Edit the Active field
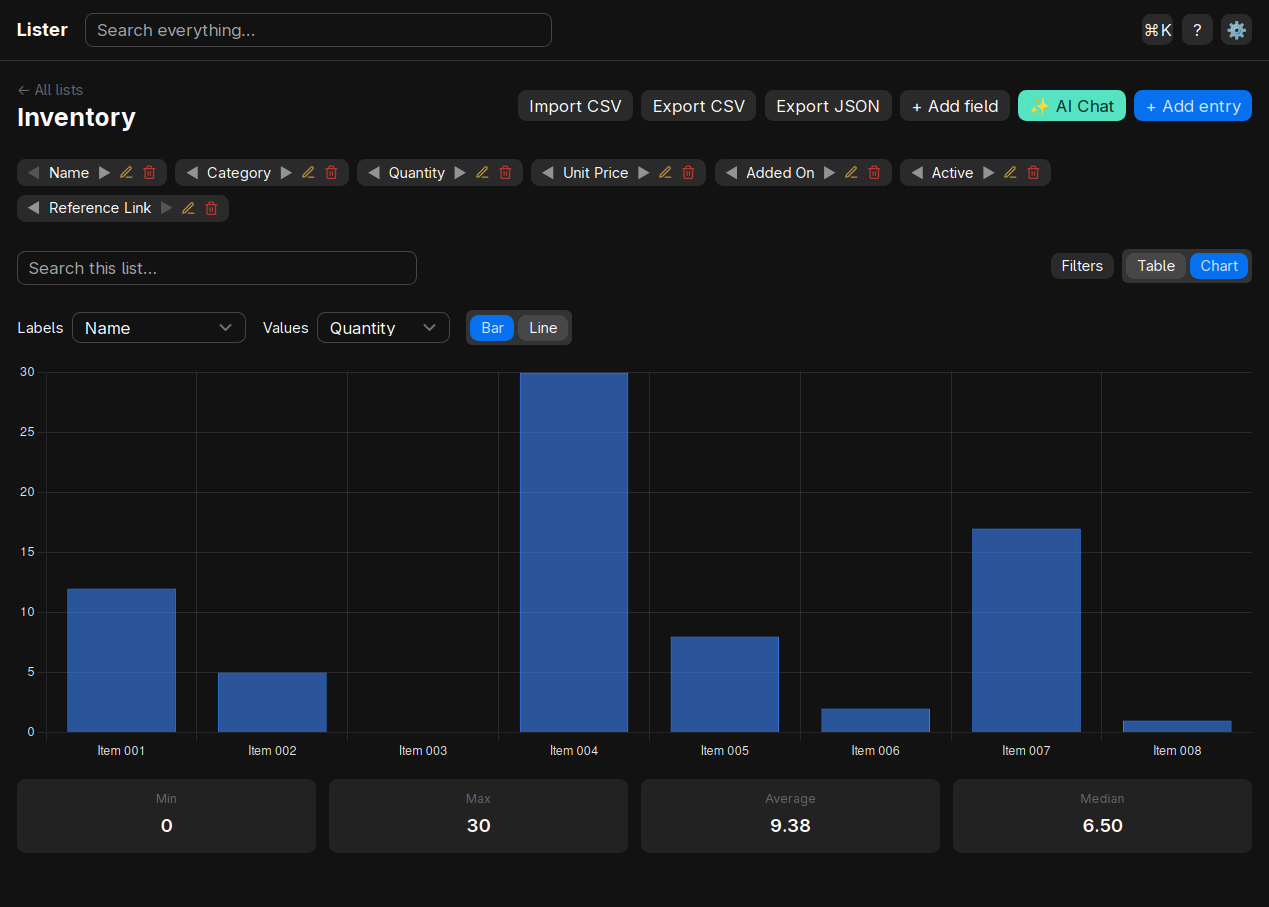The image size is (1269, 907). pos(1010,173)
